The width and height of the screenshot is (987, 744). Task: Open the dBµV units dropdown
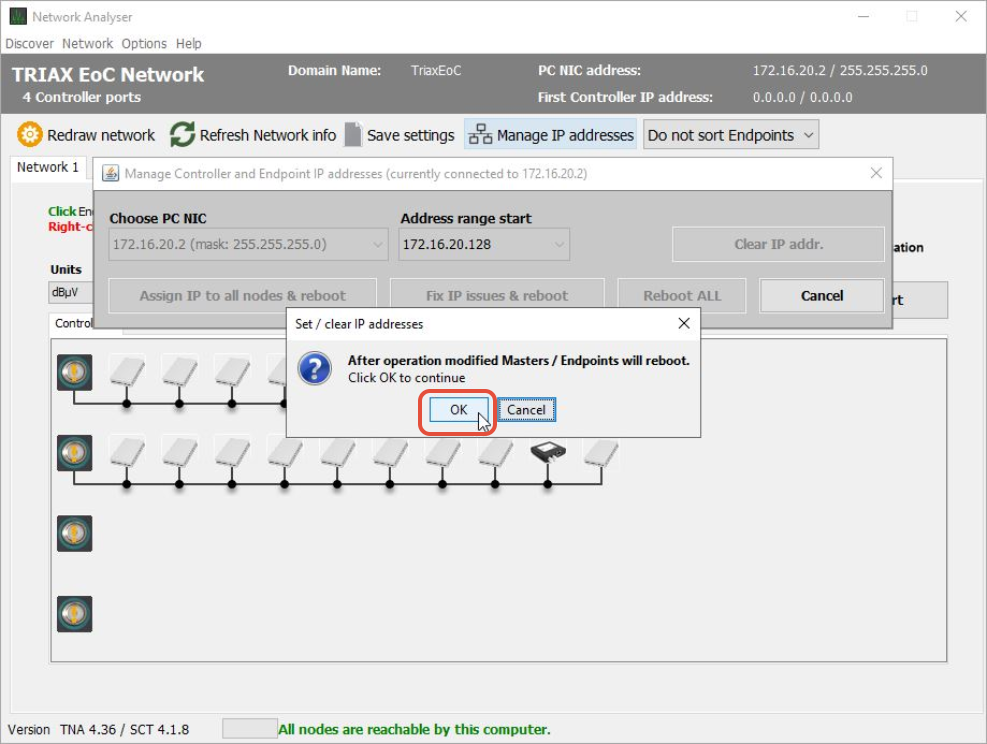[x=70, y=292]
